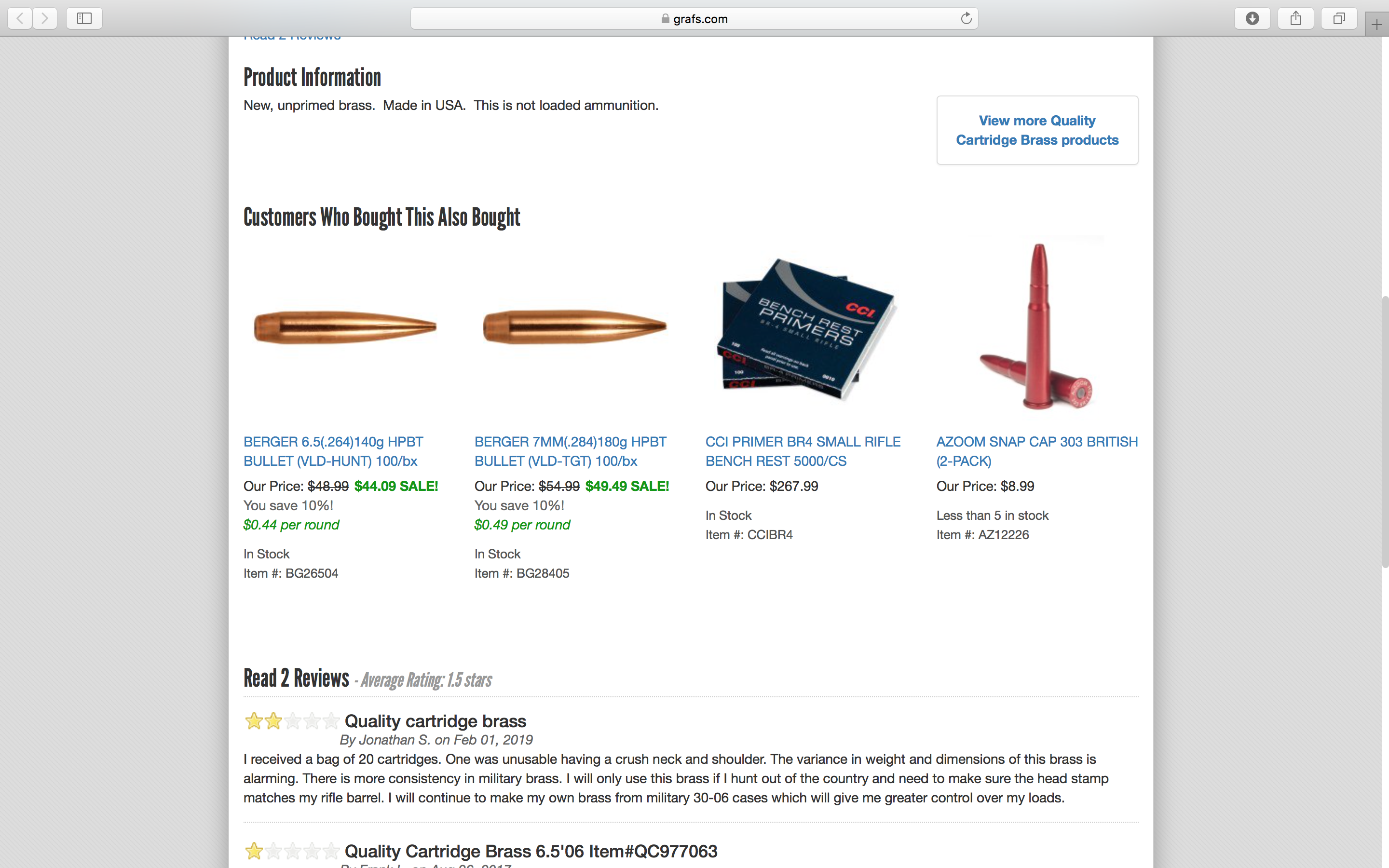Viewport: 1389px width, 868px height.
Task: Toggle the Safari sidebar
Action: coord(84,18)
